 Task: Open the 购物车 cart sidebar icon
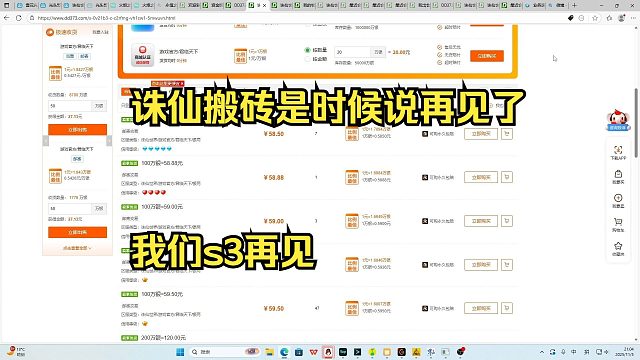click(618, 225)
